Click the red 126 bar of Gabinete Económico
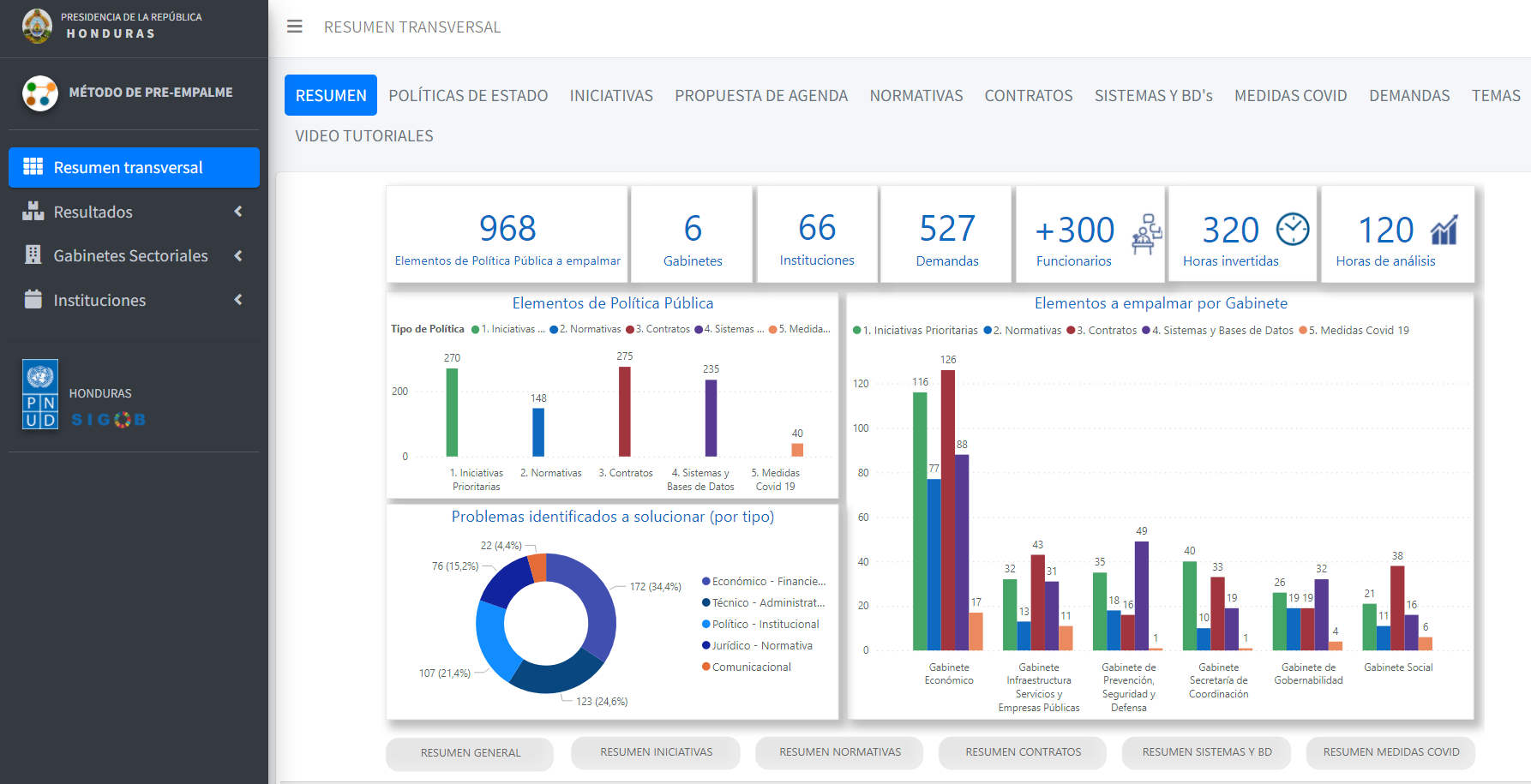This screenshot has width=1531, height=784. click(x=948, y=510)
